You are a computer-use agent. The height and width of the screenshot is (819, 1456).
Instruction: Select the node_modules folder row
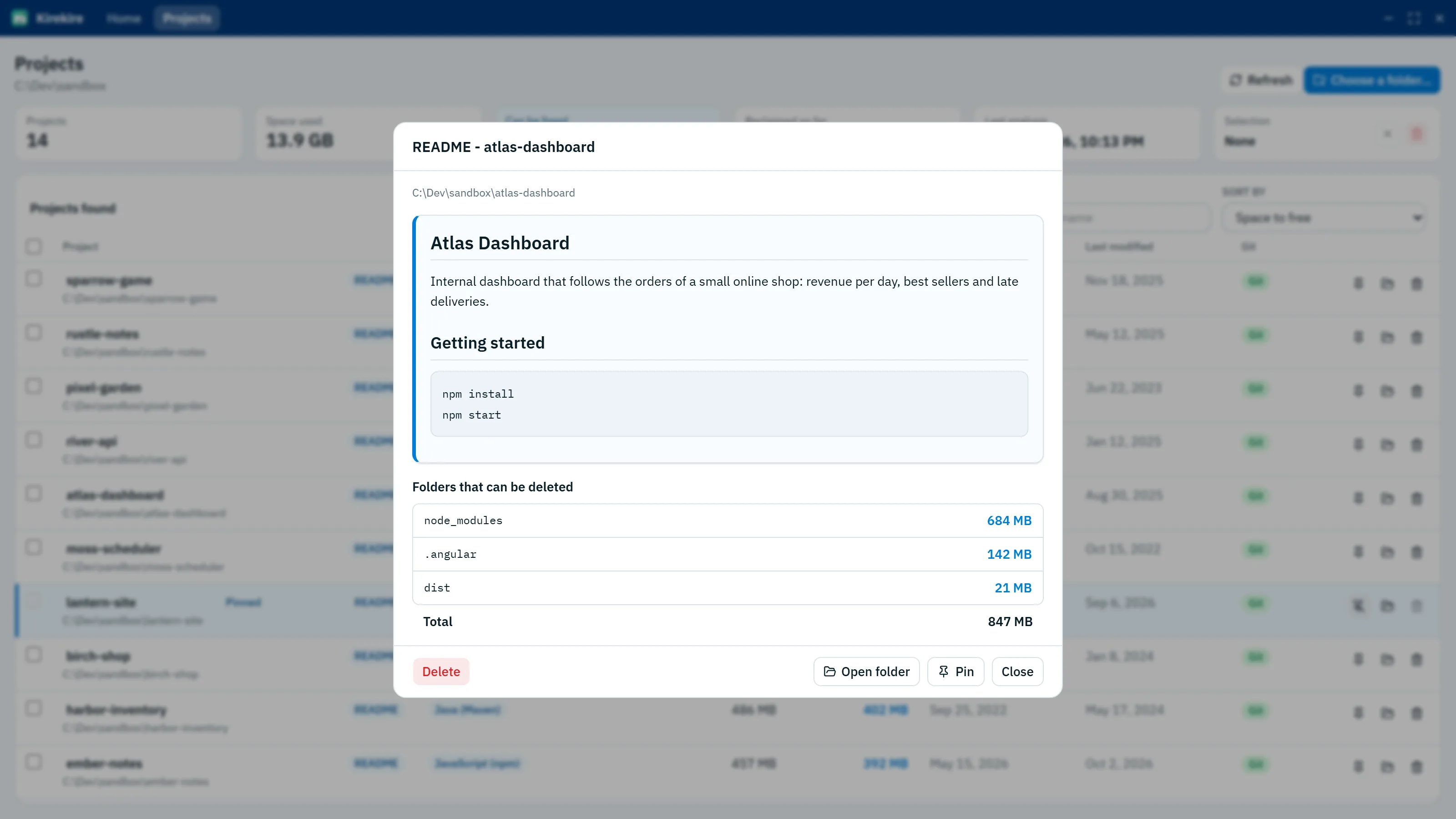[728, 521]
